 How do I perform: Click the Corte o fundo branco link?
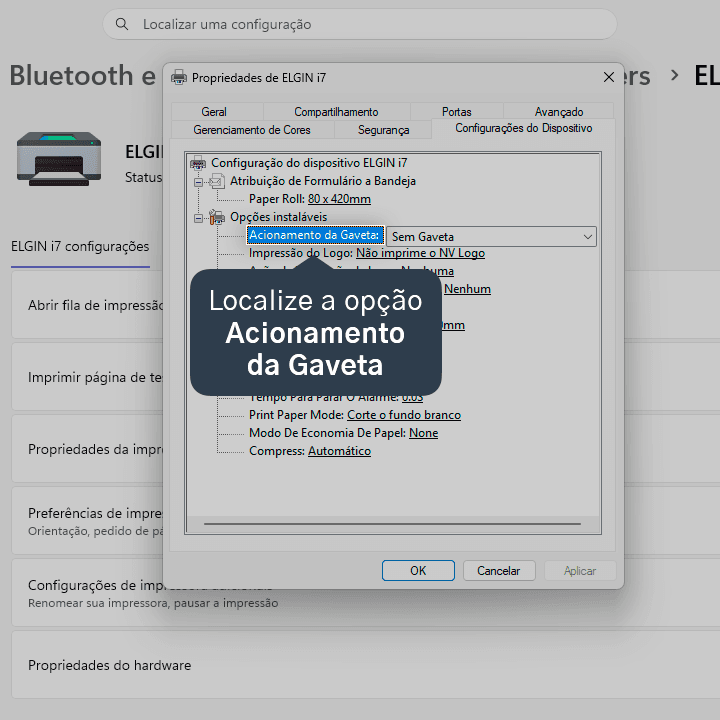(404, 415)
